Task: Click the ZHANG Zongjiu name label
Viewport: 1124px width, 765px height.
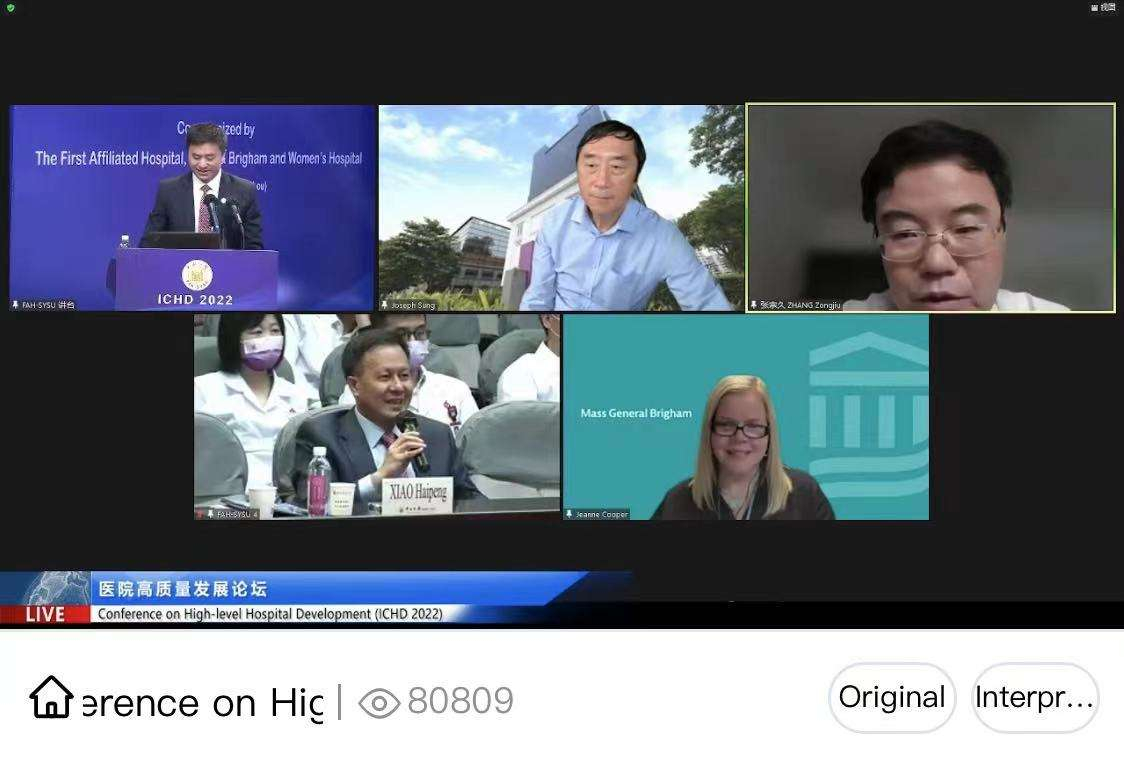Action: 795,305
